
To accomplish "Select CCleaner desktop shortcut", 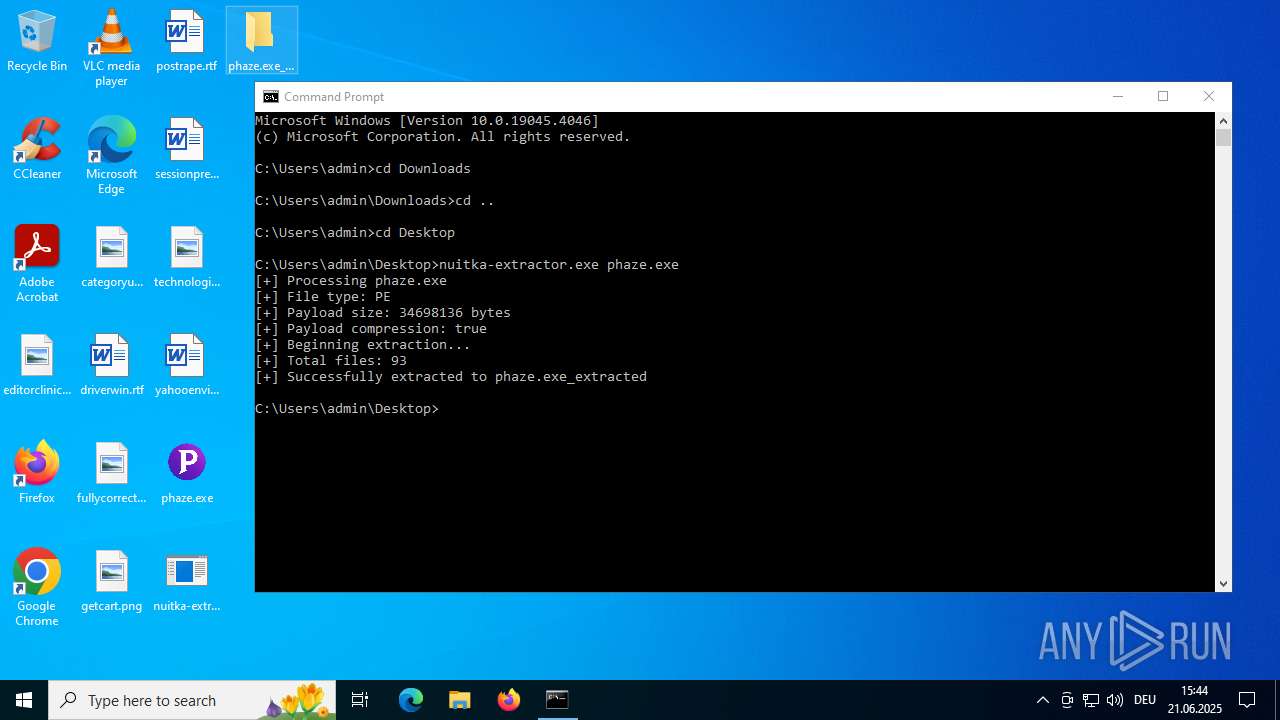I will [37, 150].
